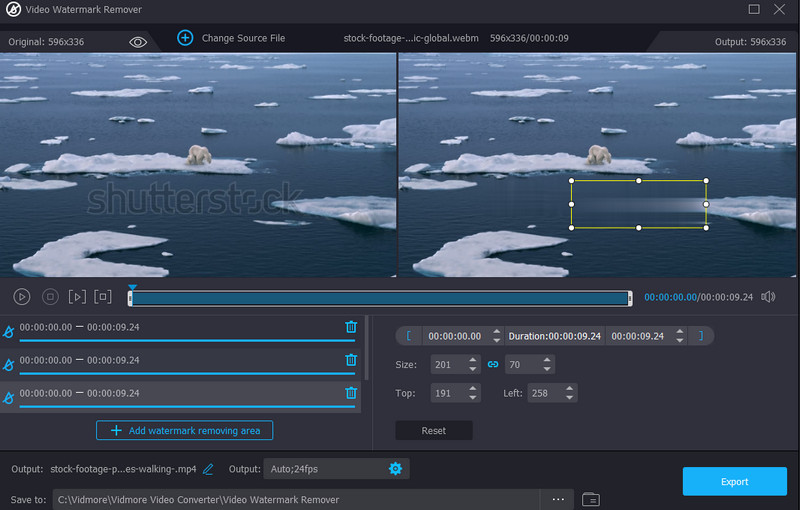Toggle the original preview eye icon
This screenshot has height=510, width=800.
coord(138,42)
